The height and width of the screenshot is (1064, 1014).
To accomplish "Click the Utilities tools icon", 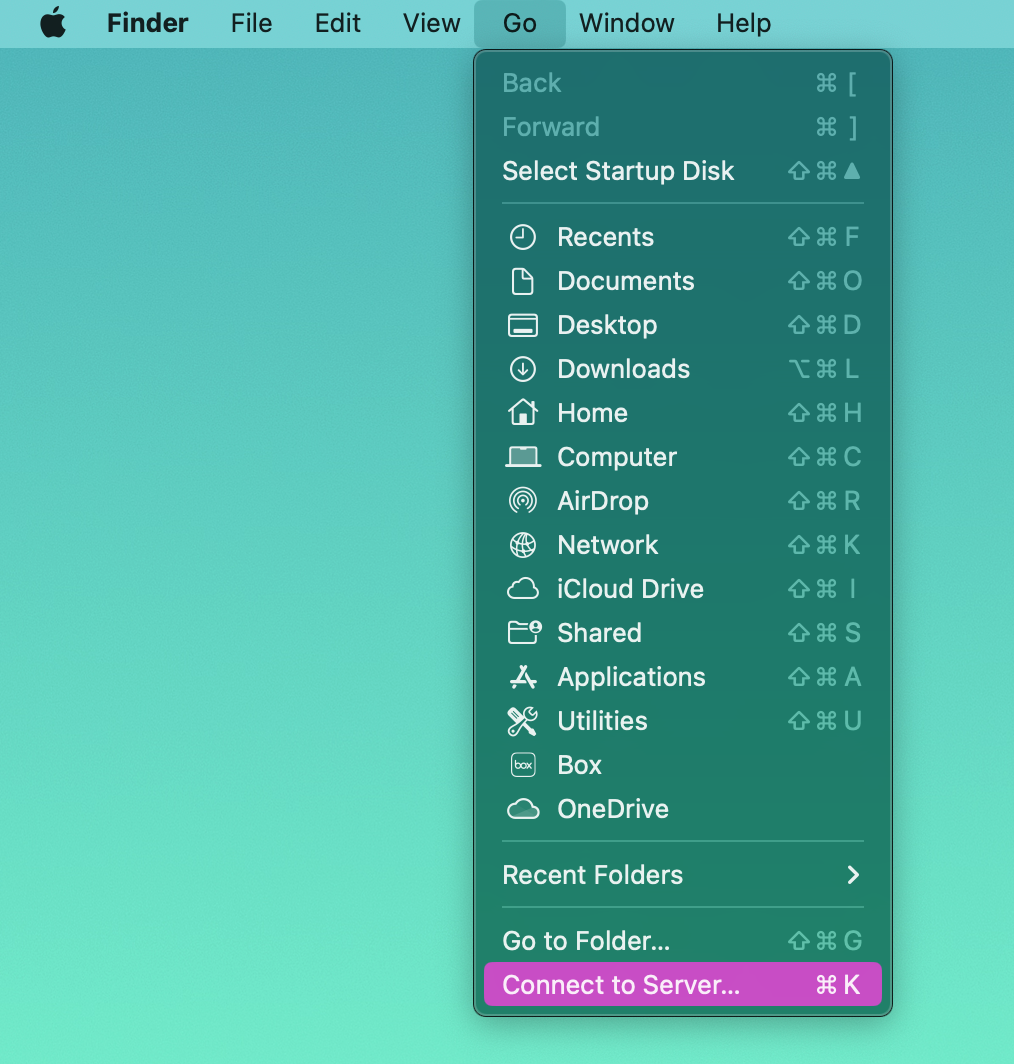I will (523, 721).
